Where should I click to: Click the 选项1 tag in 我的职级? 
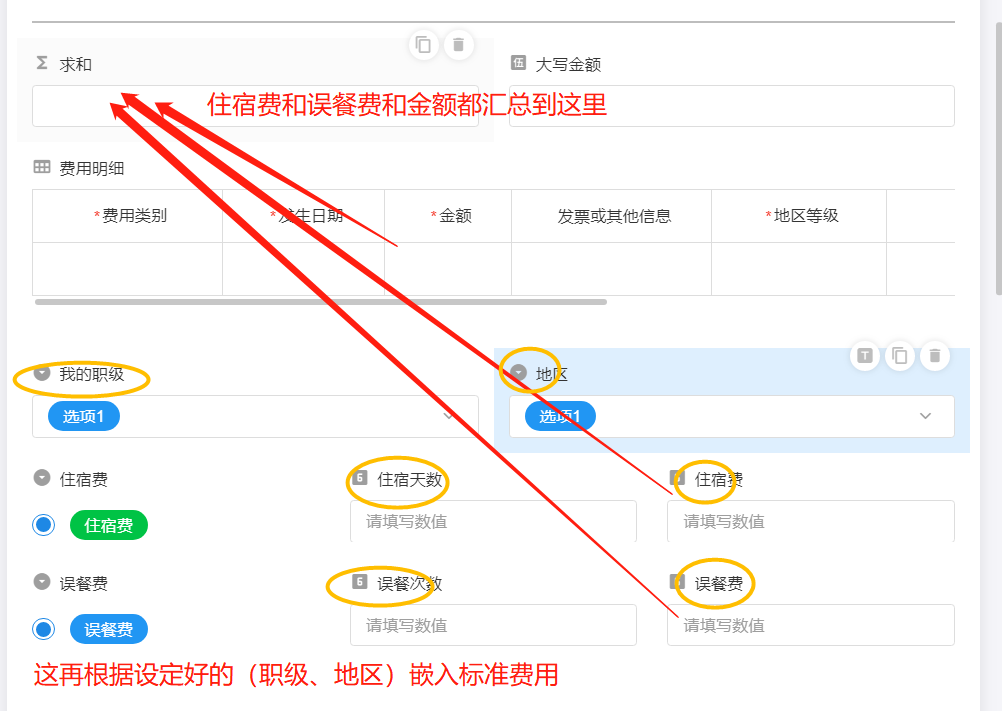tap(84, 417)
